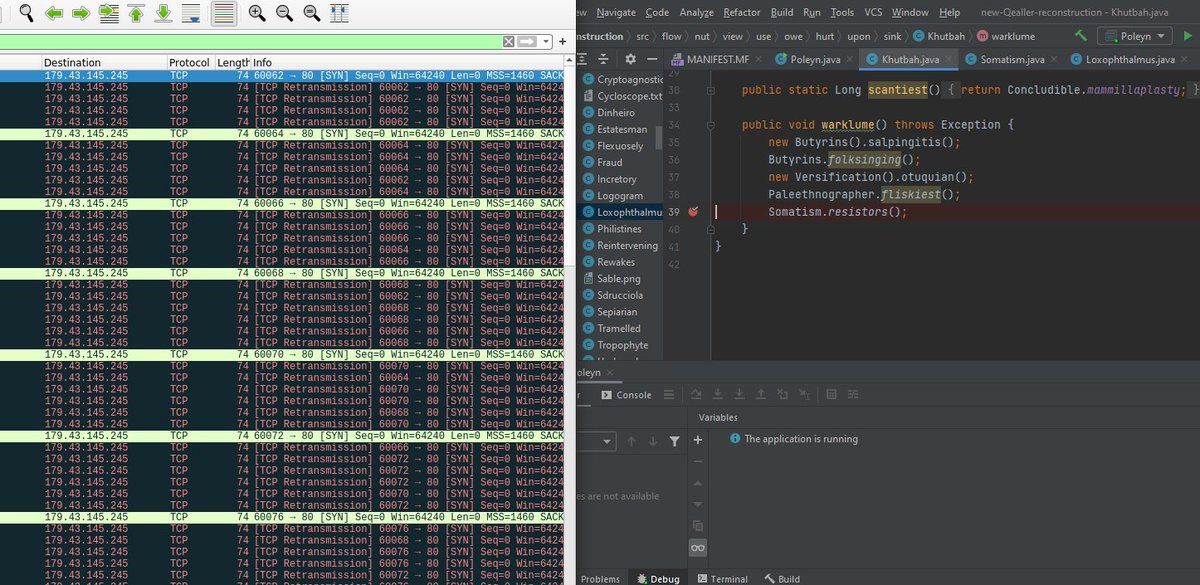The width and height of the screenshot is (1200, 585).
Task: Click Wireshark's resize columns icon
Action: click(339, 13)
